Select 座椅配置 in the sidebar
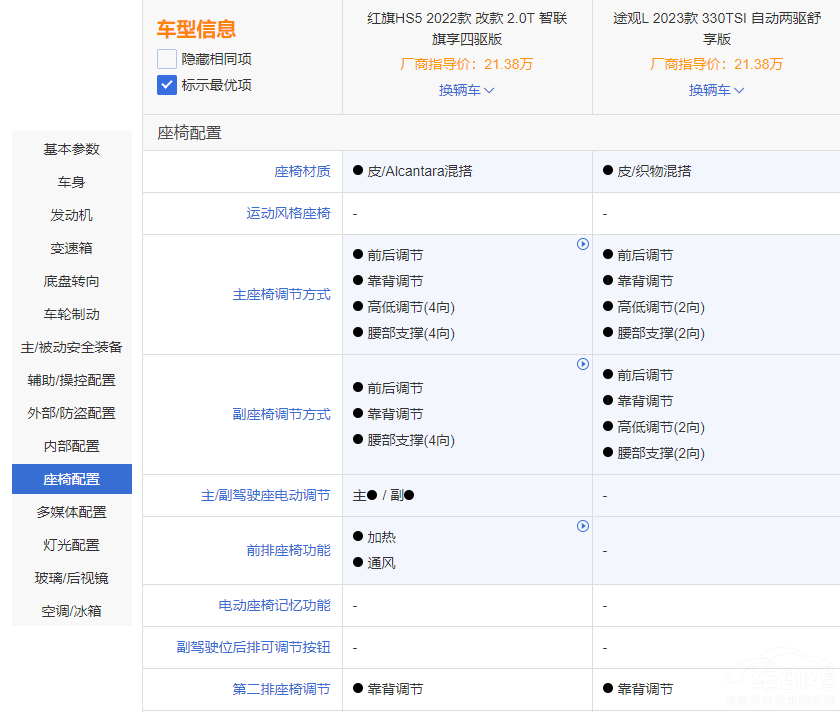The image size is (840, 712). tap(72, 479)
